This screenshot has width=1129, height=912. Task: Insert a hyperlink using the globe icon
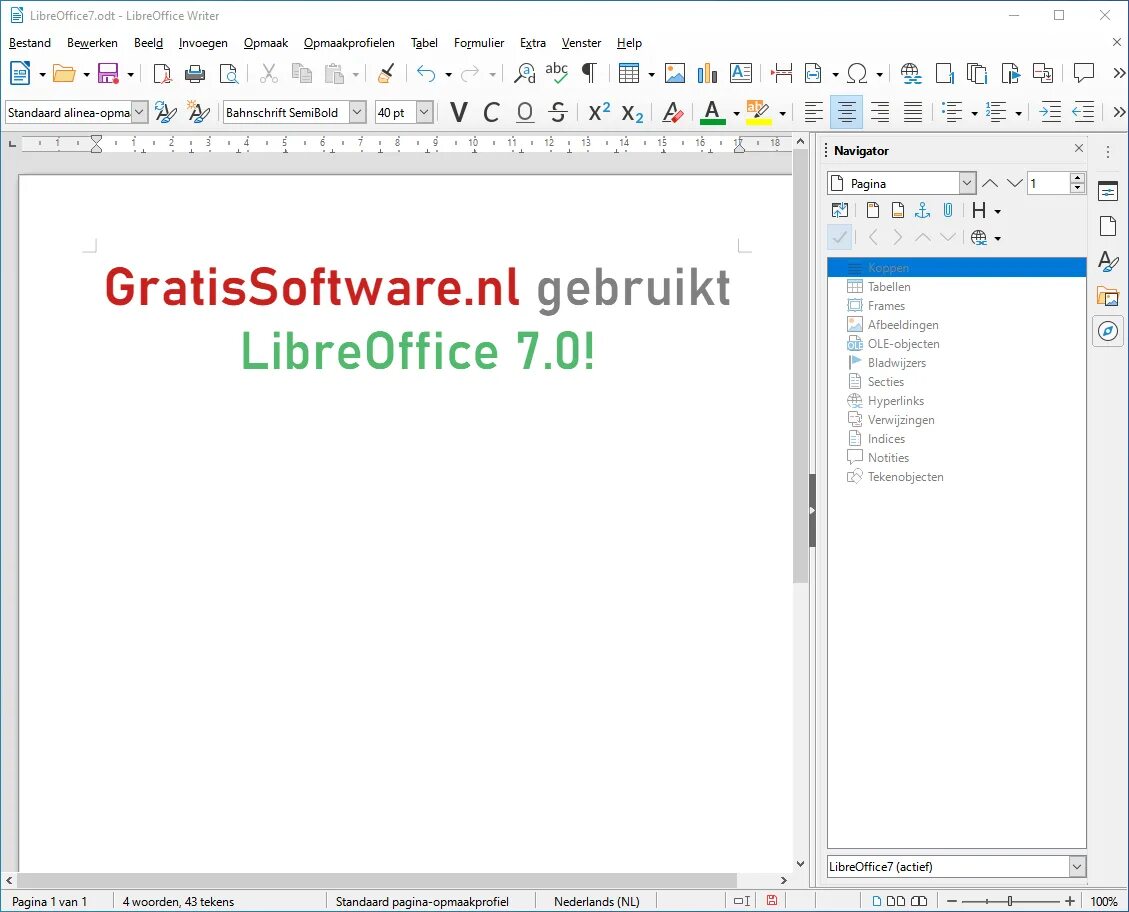[x=911, y=73]
